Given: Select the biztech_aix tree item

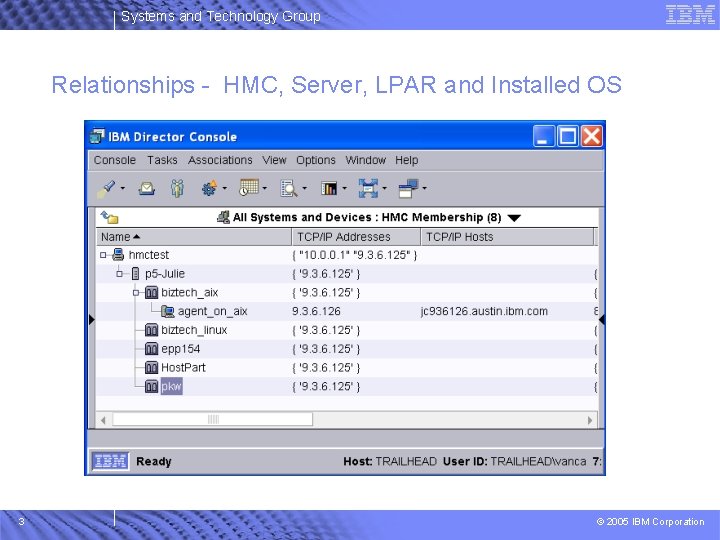Looking at the screenshot, I should tap(189, 292).
